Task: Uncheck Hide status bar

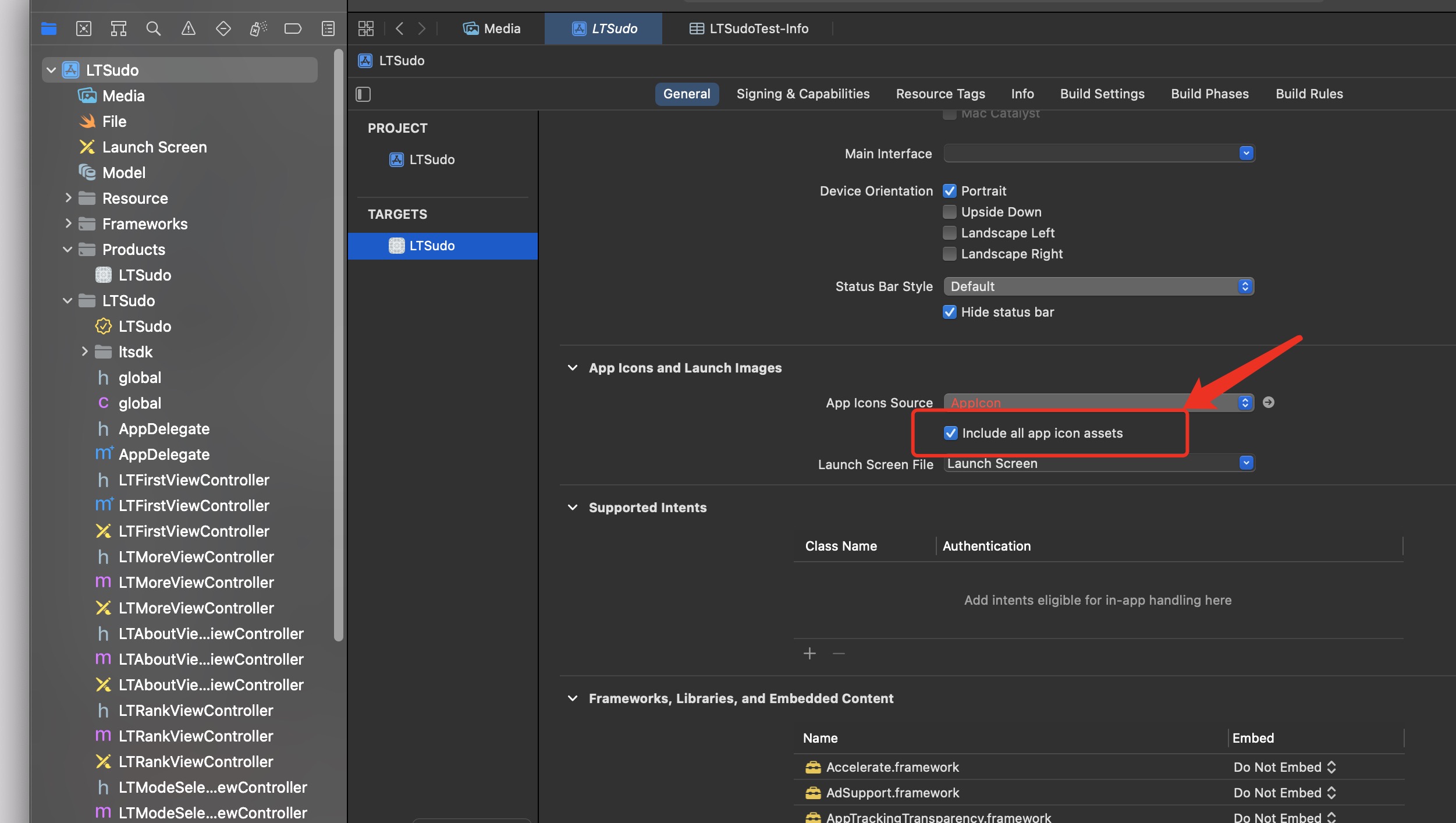Action: [x=949, y=312]
